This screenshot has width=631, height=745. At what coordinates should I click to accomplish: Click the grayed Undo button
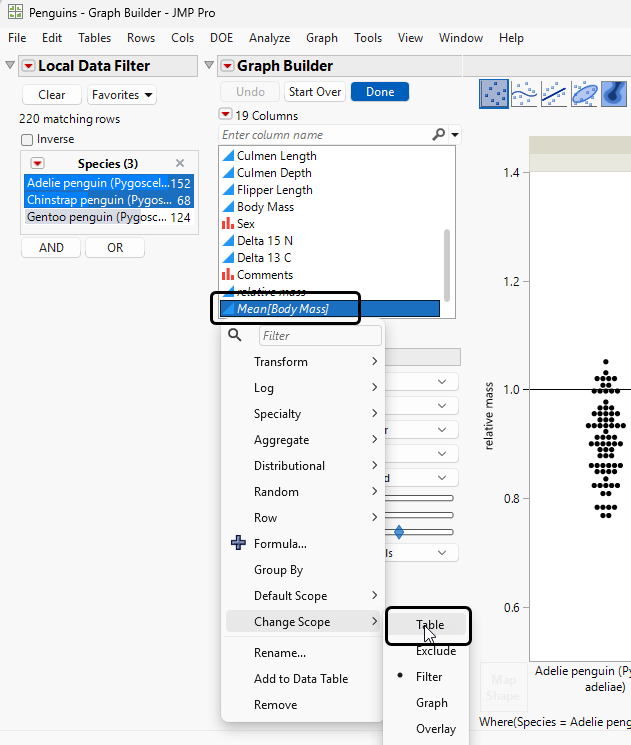(250, 92)
